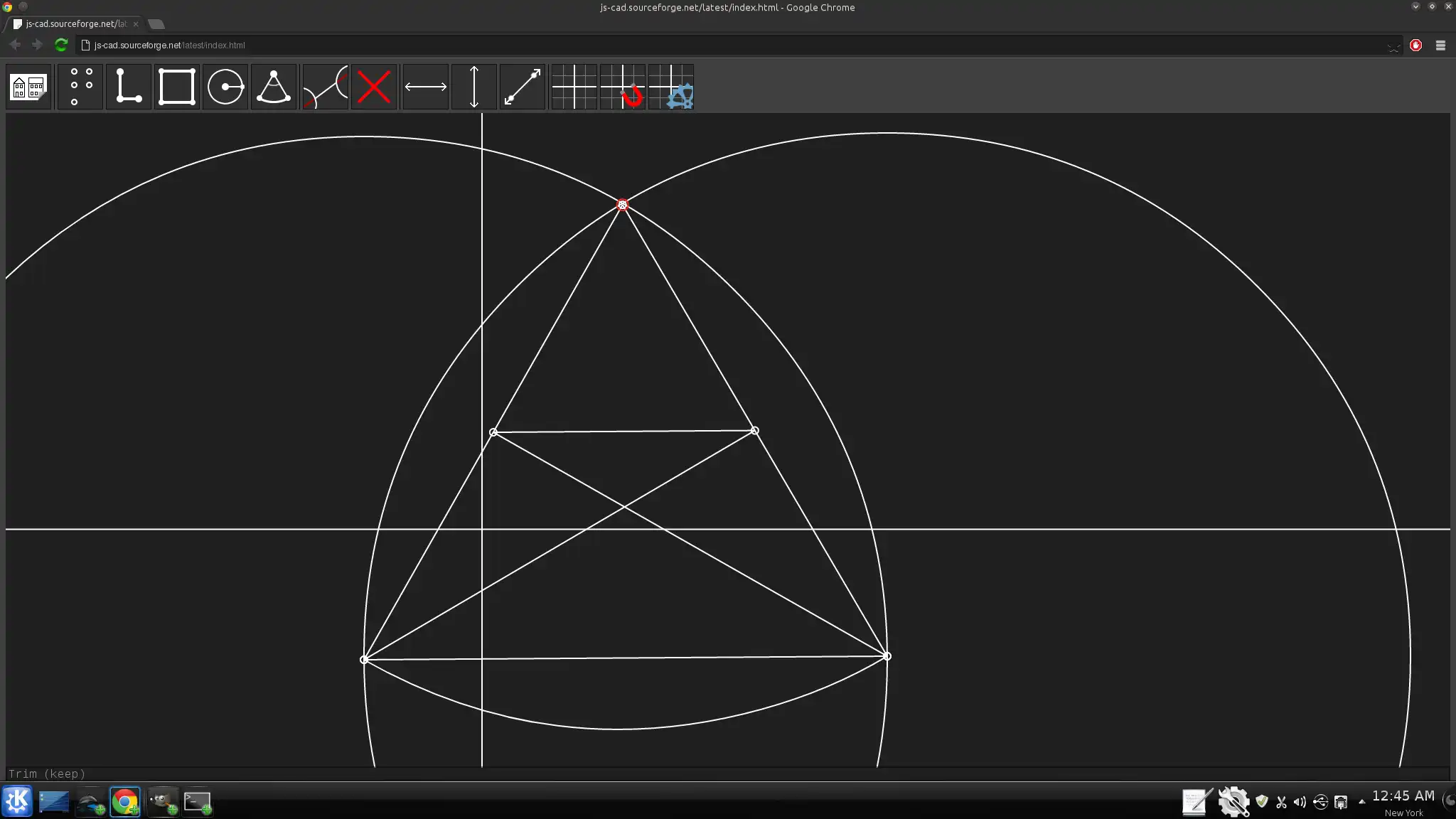Image resolution: width=1456 pixels, height=819 pixels.
Task: Select the Rectangle draw tool
Action: pos(176,87)
